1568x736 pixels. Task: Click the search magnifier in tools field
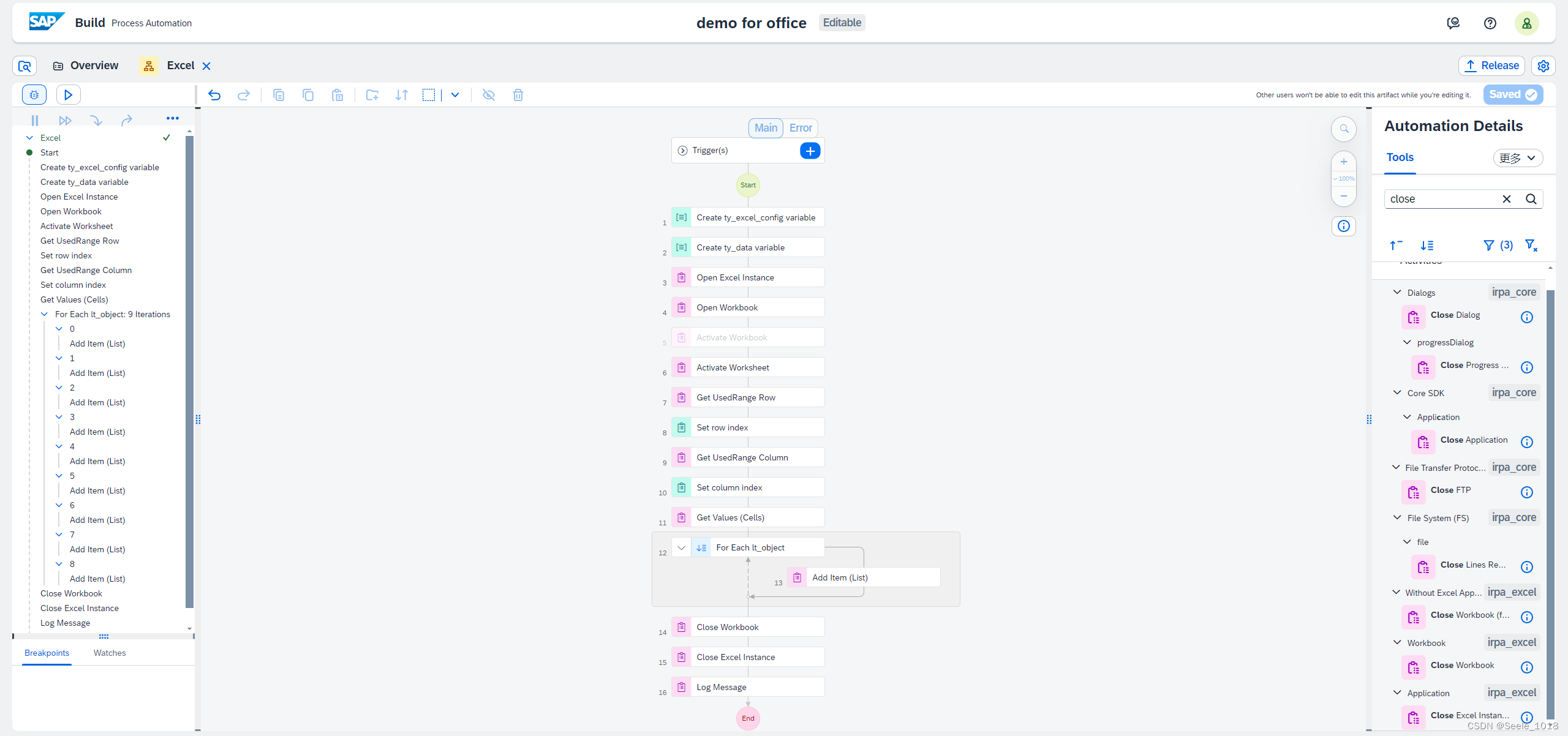pos(1531,199)
